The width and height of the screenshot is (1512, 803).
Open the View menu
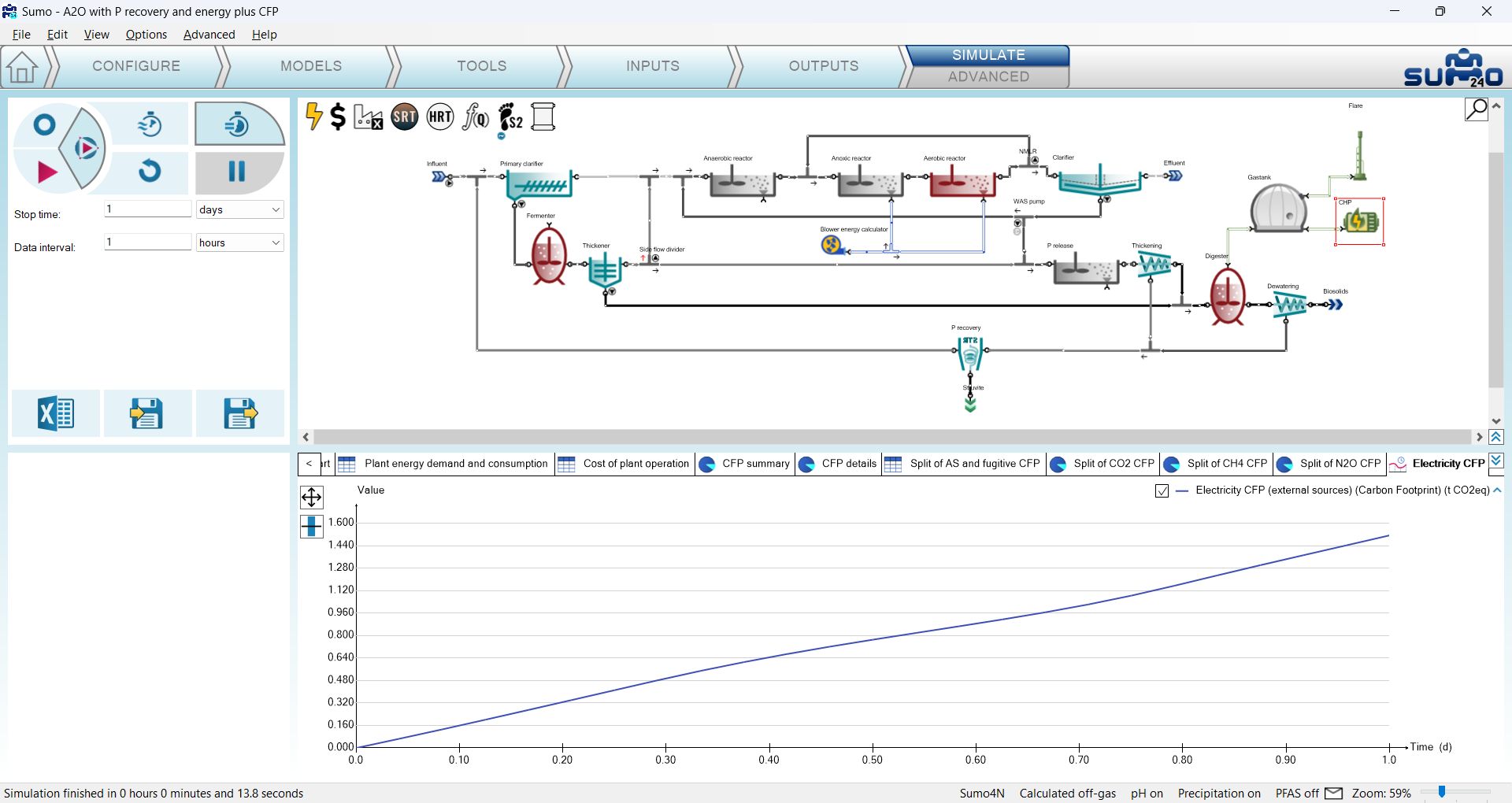pos(96,35)
